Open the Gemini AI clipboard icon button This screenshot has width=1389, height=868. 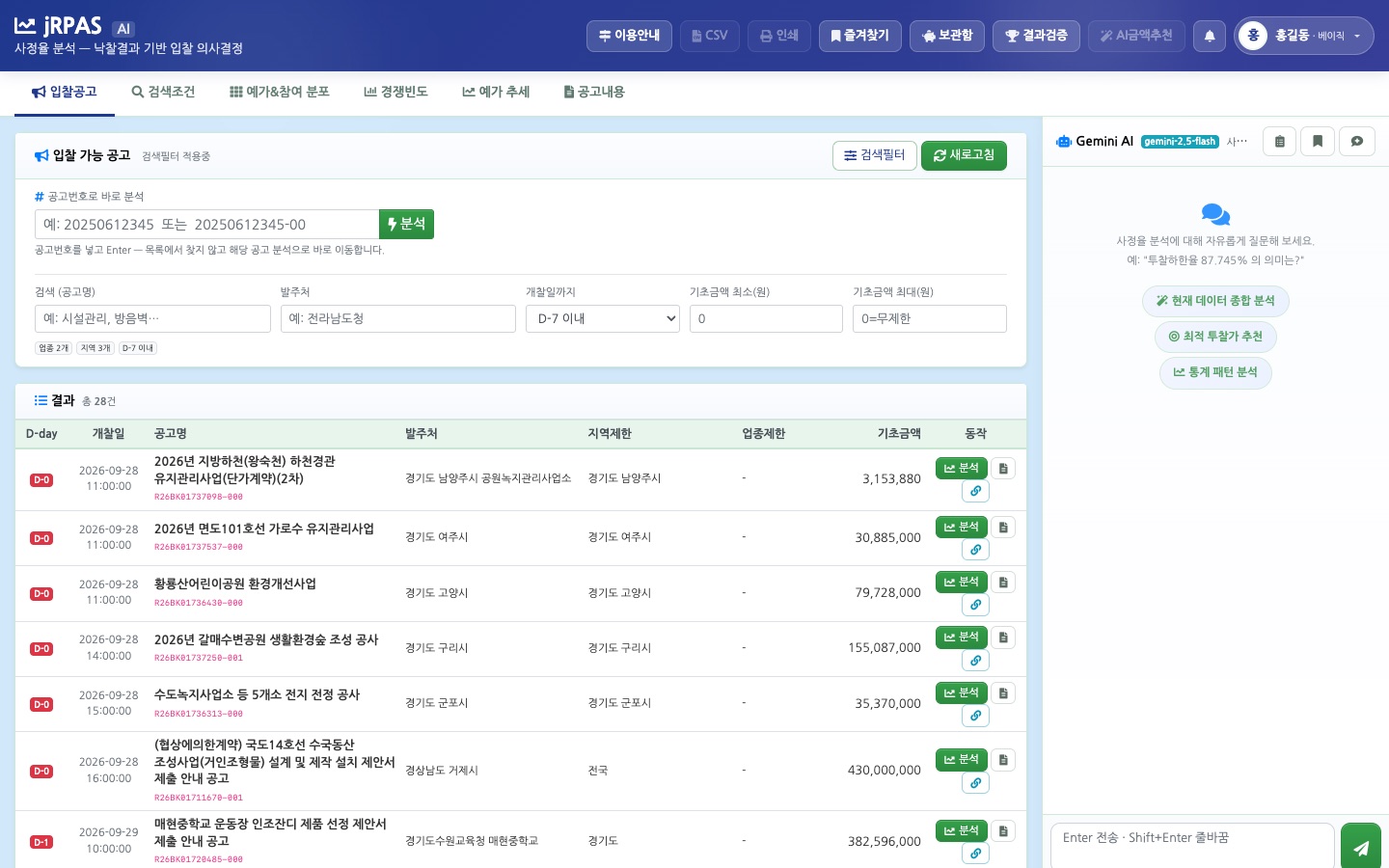pyautogui.click(x=1279, y=142)
